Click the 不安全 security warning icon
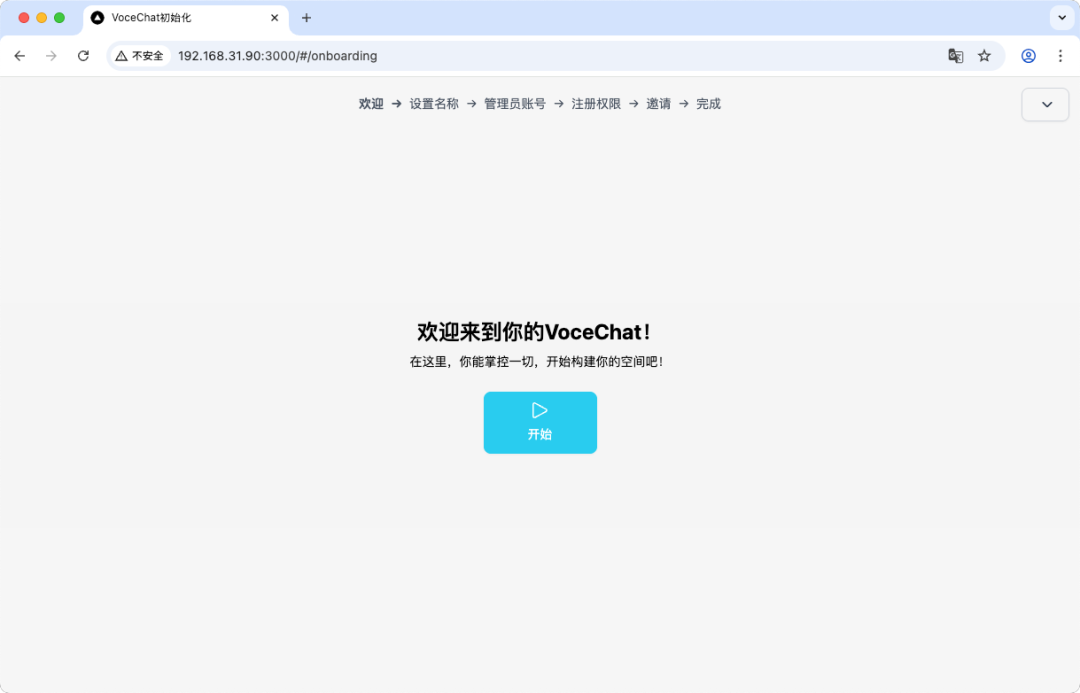1080x693 pixels. point(118,56)
